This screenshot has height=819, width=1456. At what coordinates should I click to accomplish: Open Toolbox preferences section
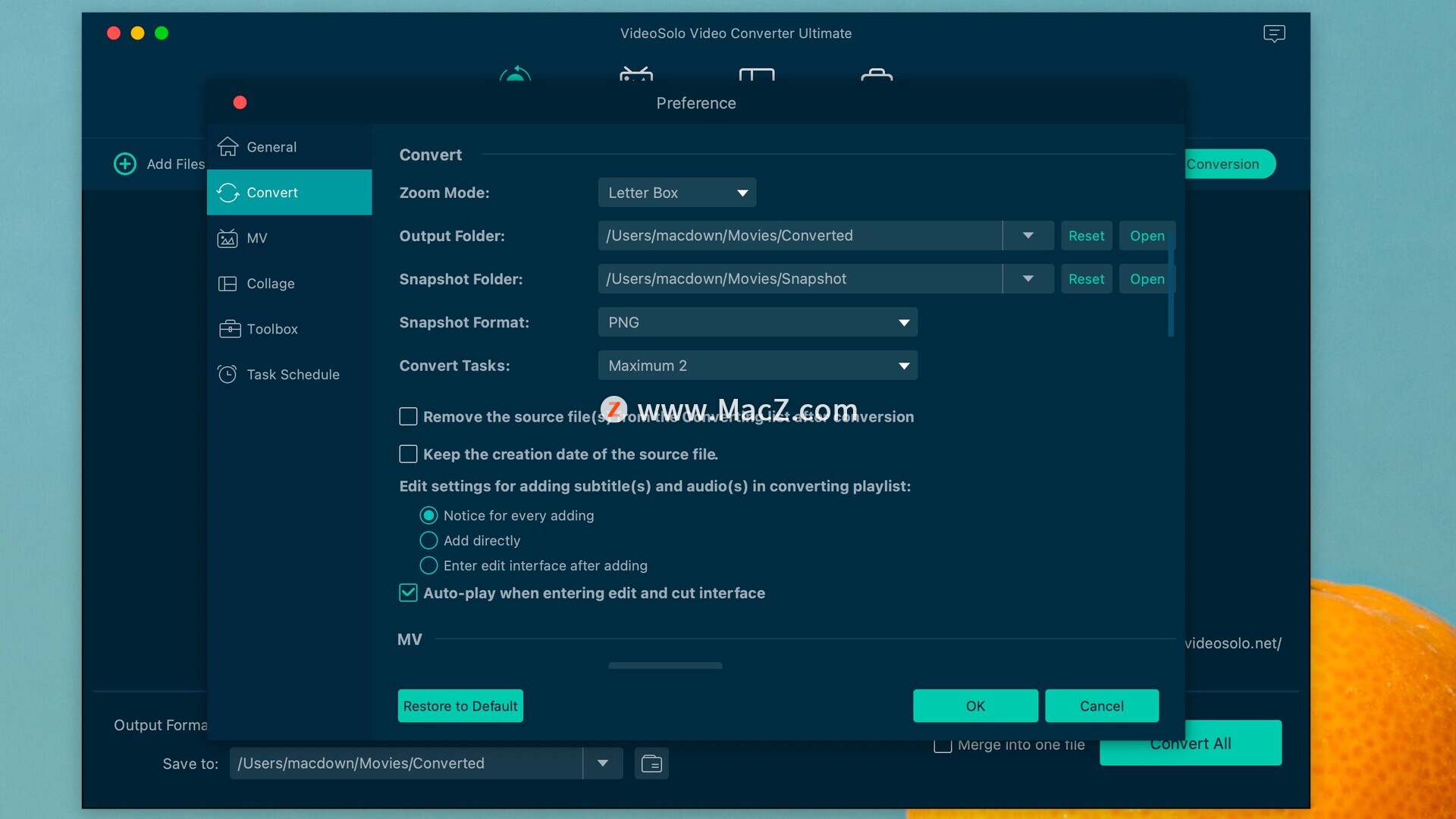click(x=289, y=329)
